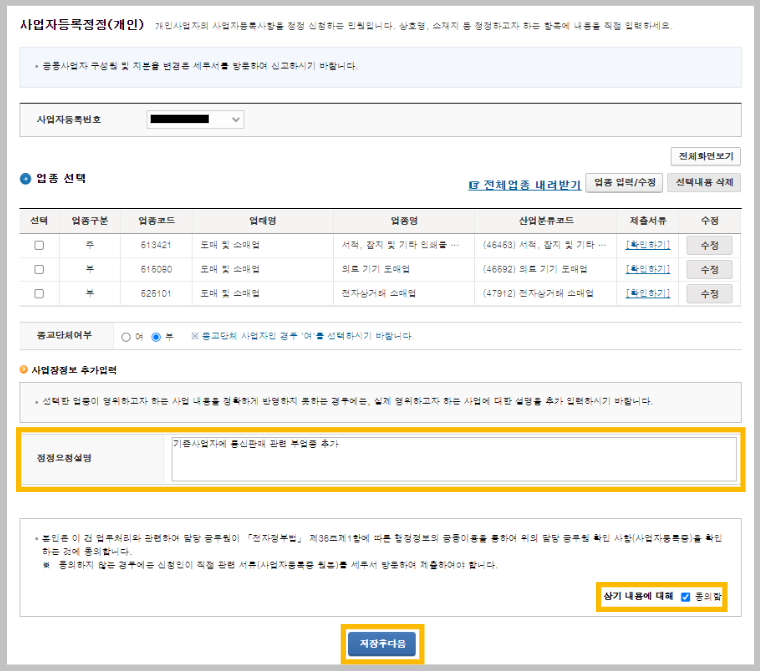Click the 업종코드 column header
760x671 pixels.
coord(156,221)
